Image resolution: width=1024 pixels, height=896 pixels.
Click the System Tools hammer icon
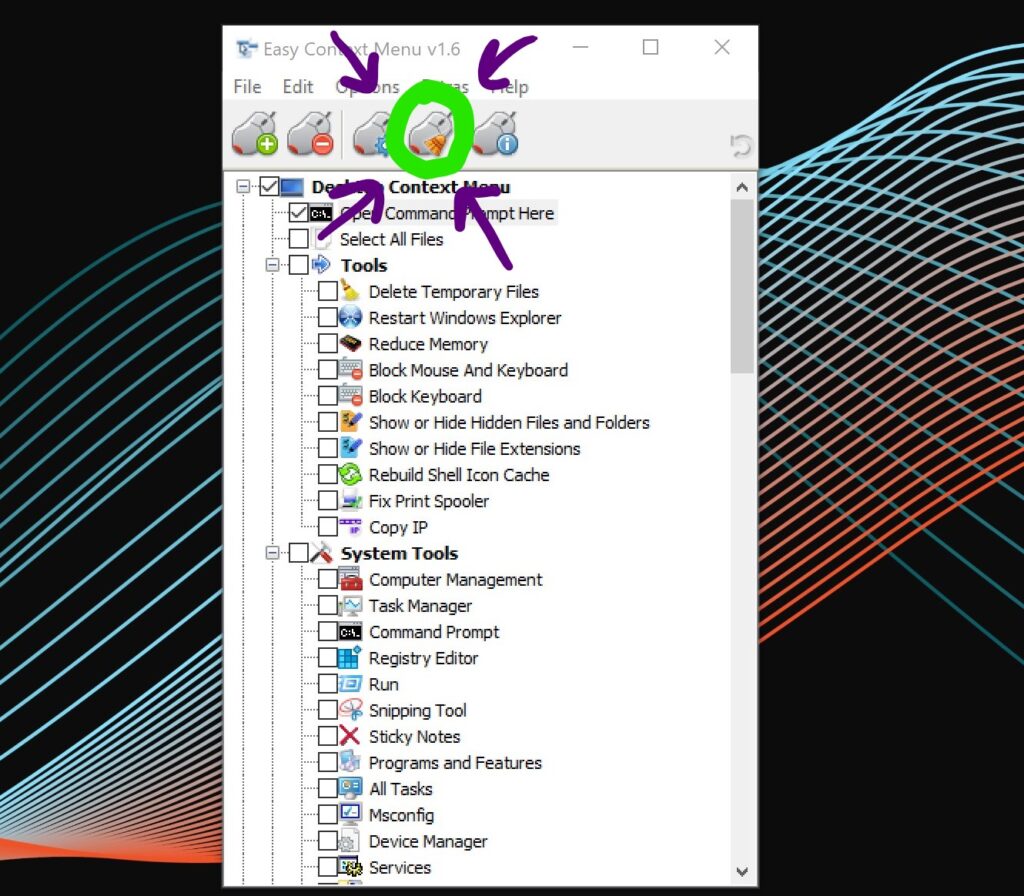321,553
